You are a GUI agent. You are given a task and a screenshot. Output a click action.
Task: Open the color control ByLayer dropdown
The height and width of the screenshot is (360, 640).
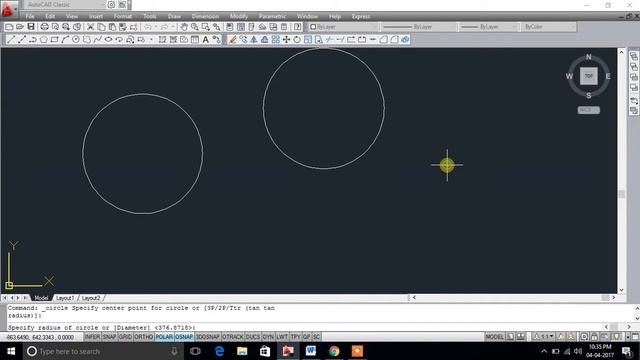tap(343, 27)
